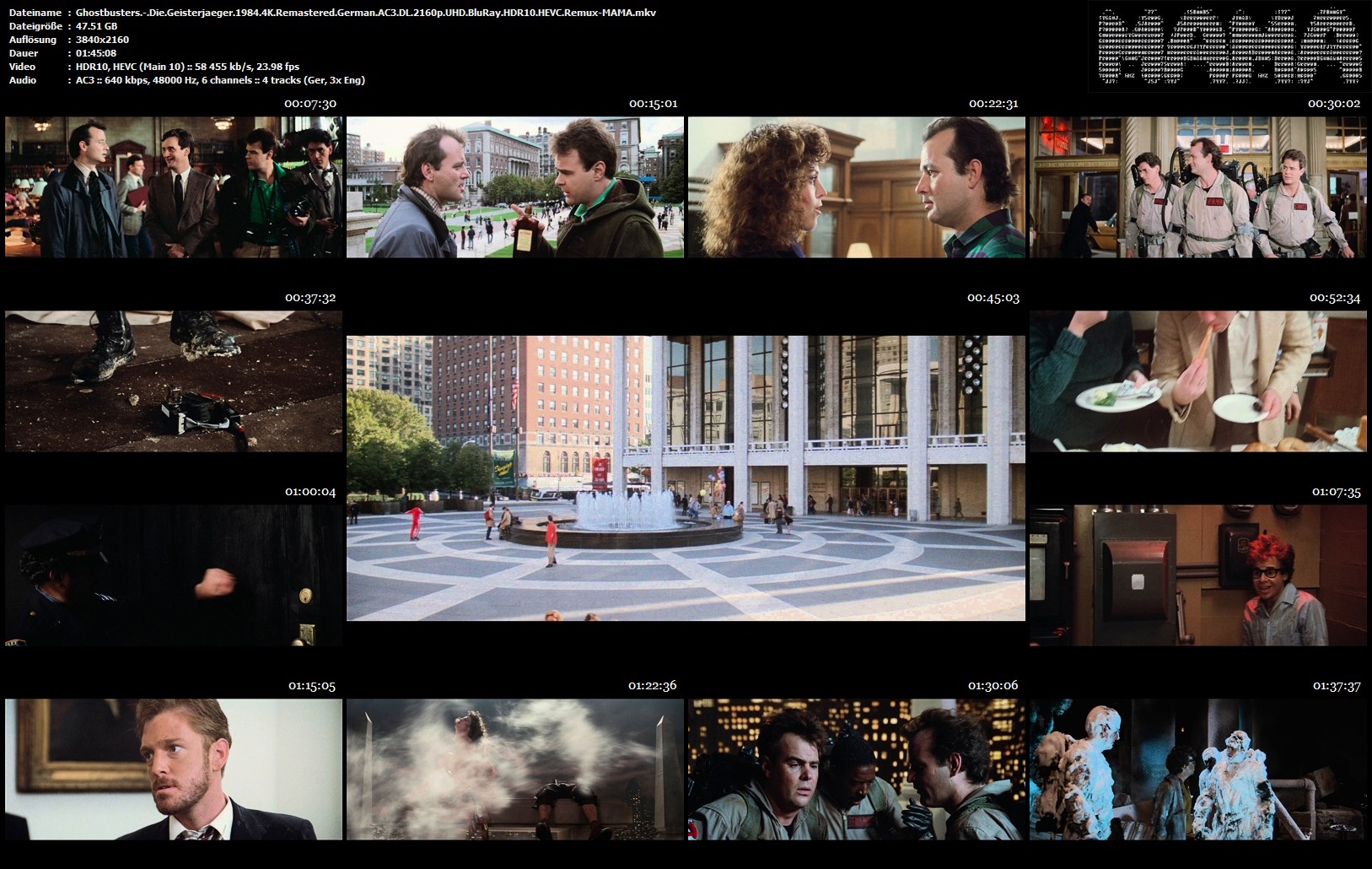Click the 01:00:04 timestamp label
The image size is (1372, 869).
click(x=310, y=492)
